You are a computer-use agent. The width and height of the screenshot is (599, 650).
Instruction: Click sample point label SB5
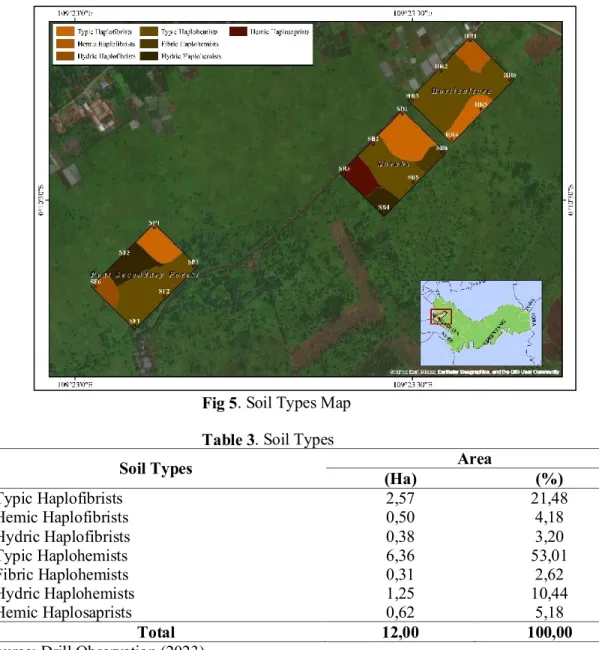point(413,177)
